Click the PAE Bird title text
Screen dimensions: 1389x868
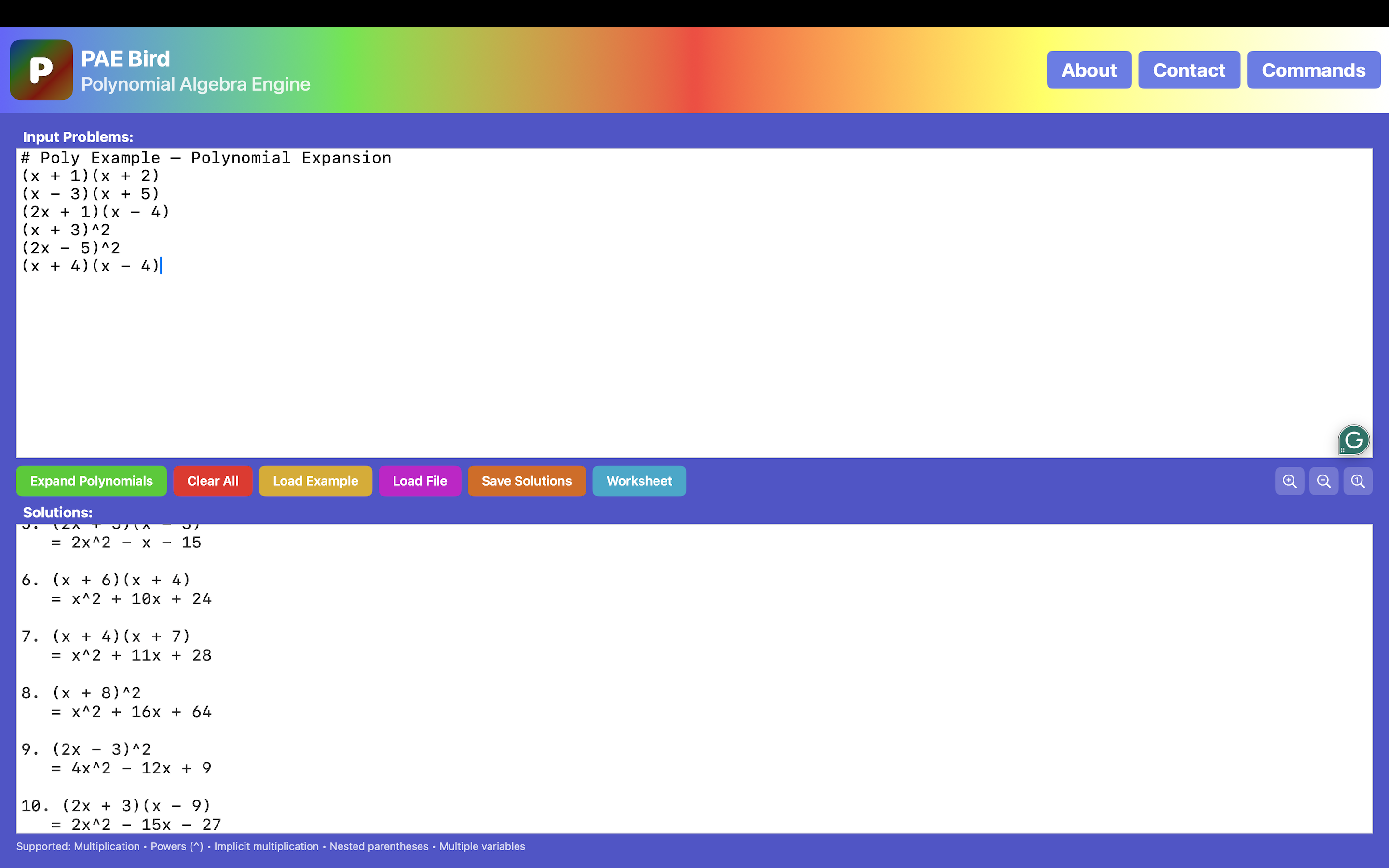pos(126,58)
